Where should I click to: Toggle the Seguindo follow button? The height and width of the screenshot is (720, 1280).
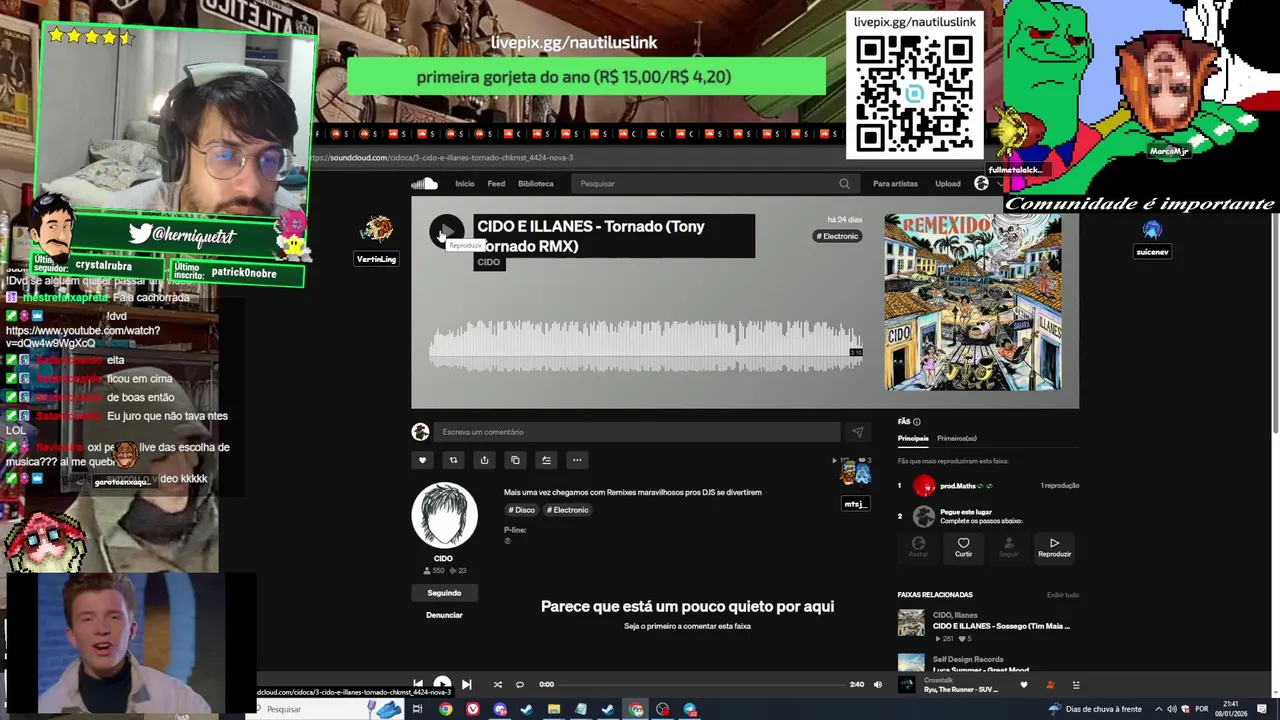[444, 593]
